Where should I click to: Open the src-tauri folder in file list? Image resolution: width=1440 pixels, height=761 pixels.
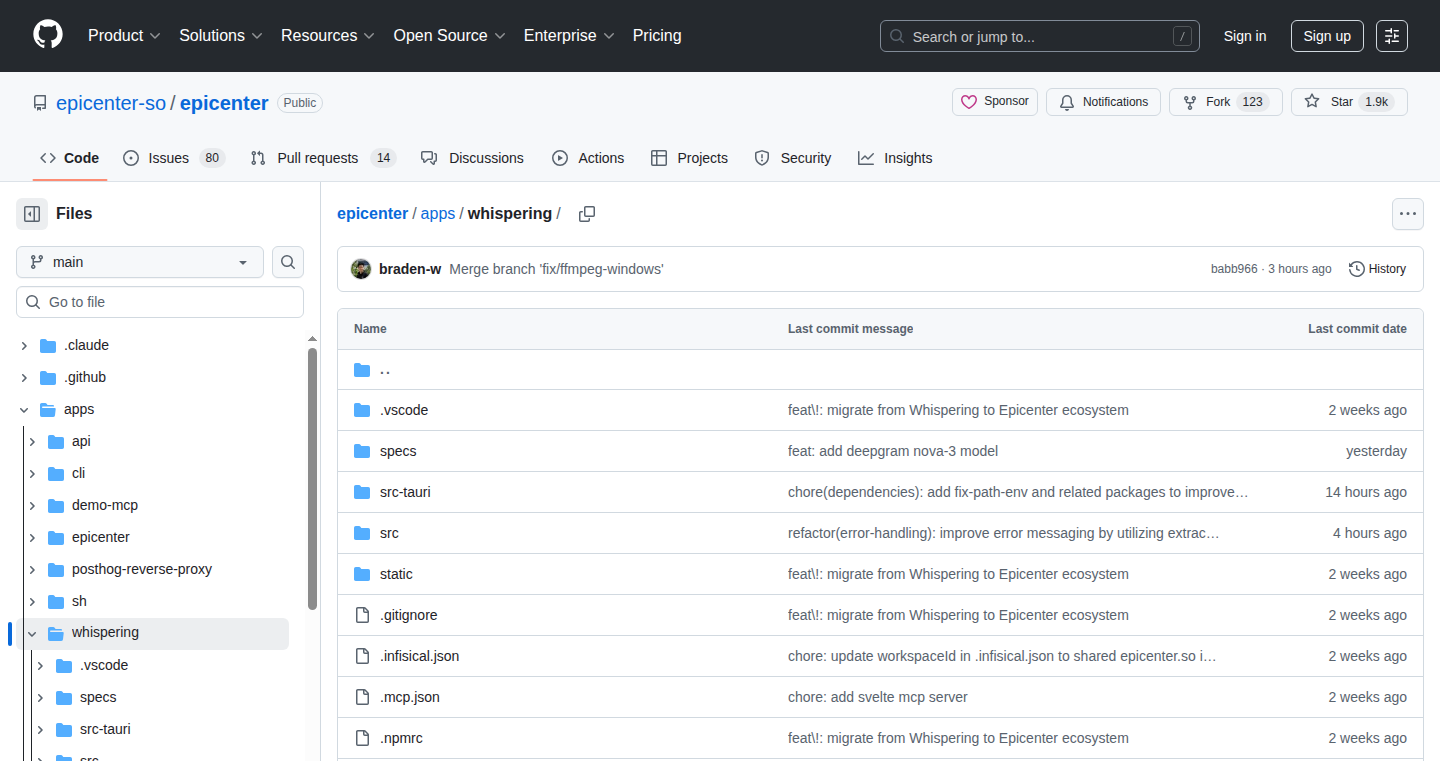tap(405, 492)
